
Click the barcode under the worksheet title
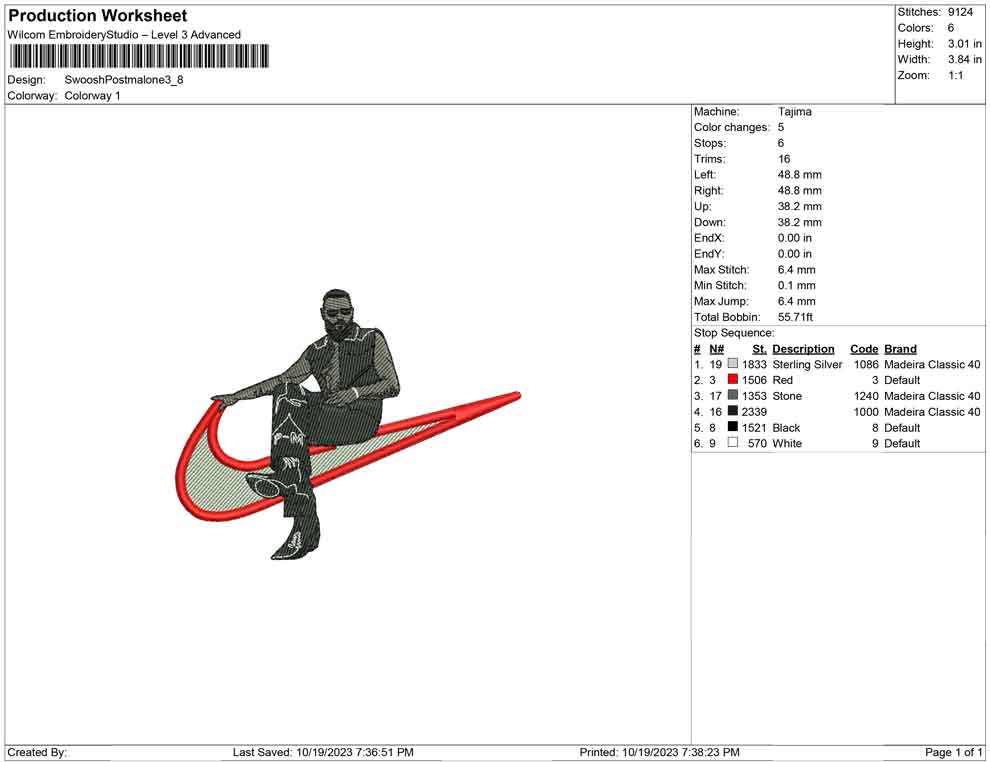139,56
